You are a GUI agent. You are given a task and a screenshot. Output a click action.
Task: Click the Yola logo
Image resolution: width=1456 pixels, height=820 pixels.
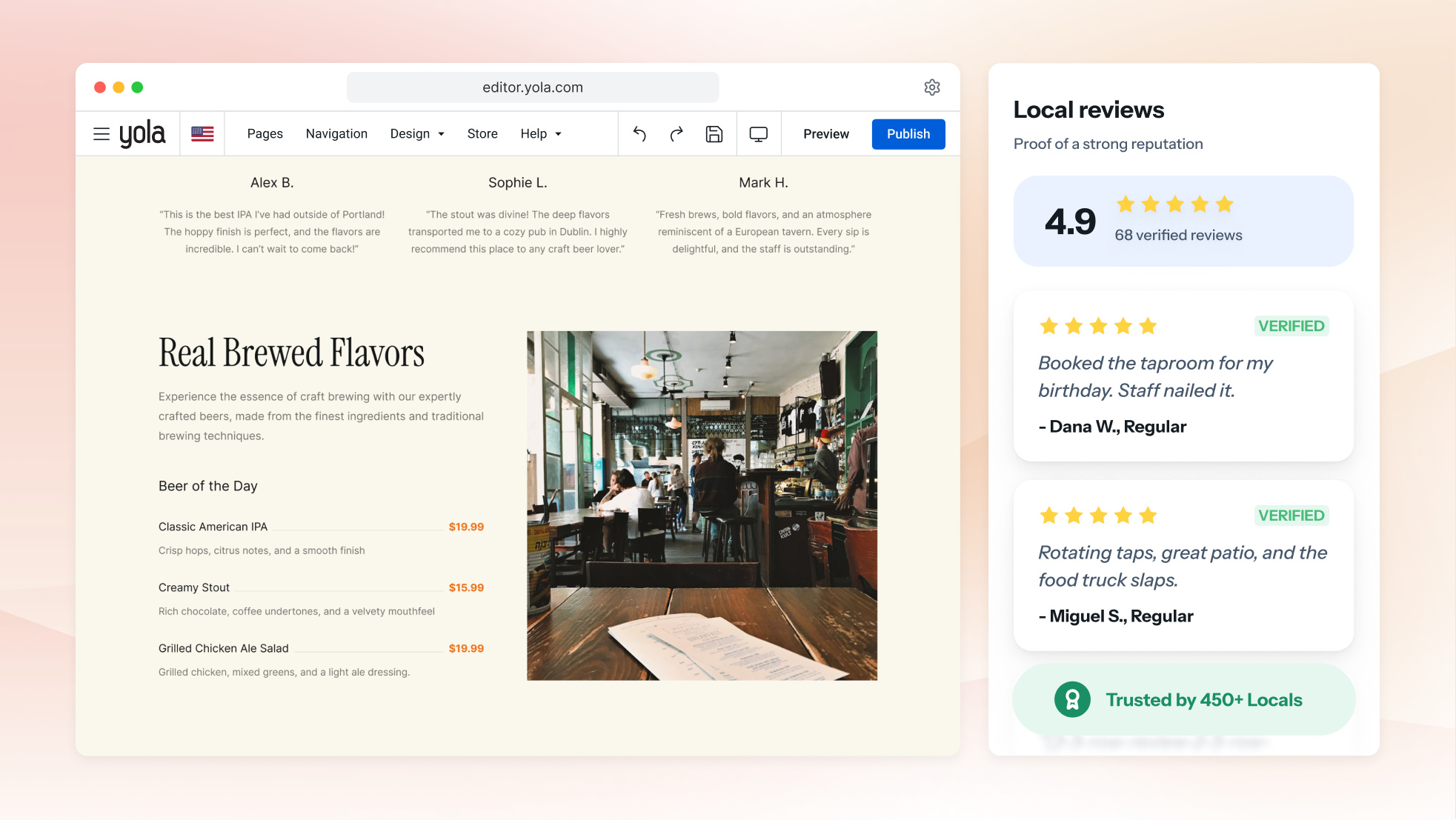click(x=142, y=134)
